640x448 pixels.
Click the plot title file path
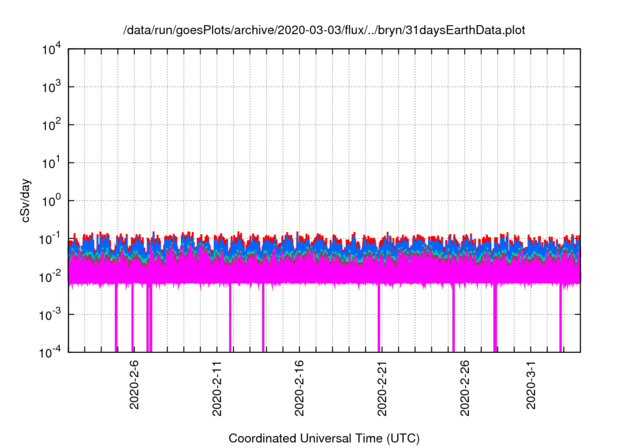pos(324,30)
